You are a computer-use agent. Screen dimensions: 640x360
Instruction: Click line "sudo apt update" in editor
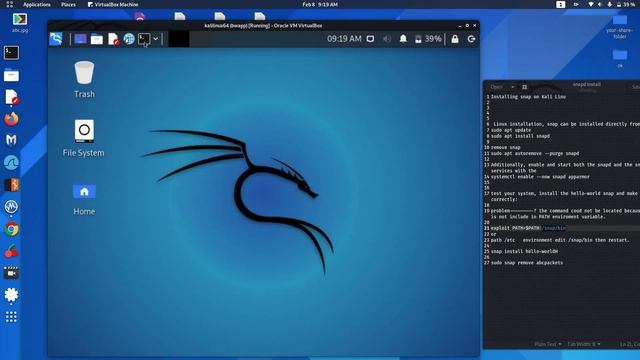pos(511,130)
